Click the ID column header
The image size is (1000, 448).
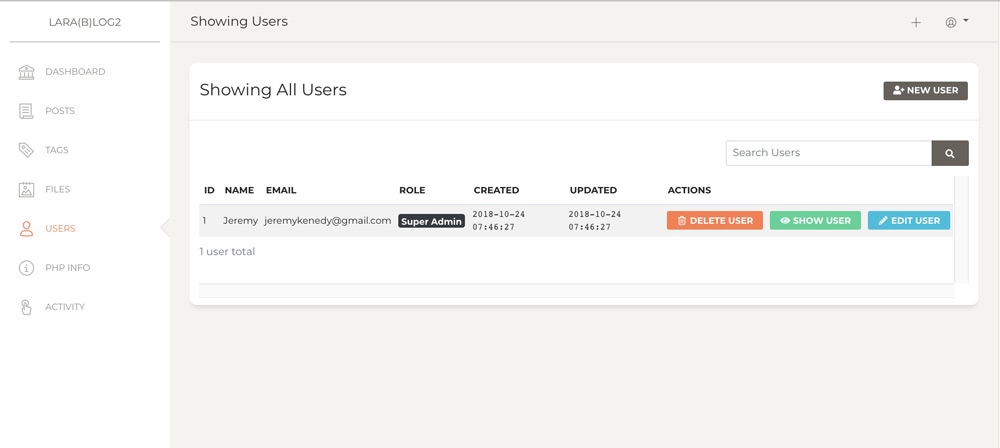point(209,190)
